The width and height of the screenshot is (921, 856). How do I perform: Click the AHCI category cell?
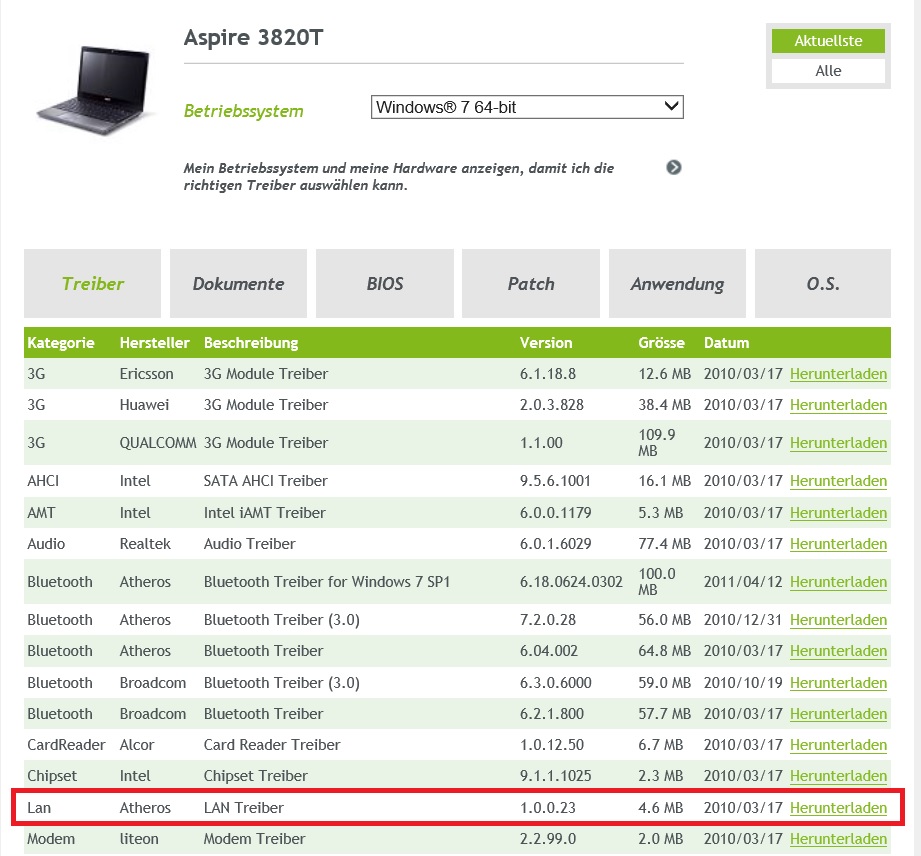tap(43, 481)
